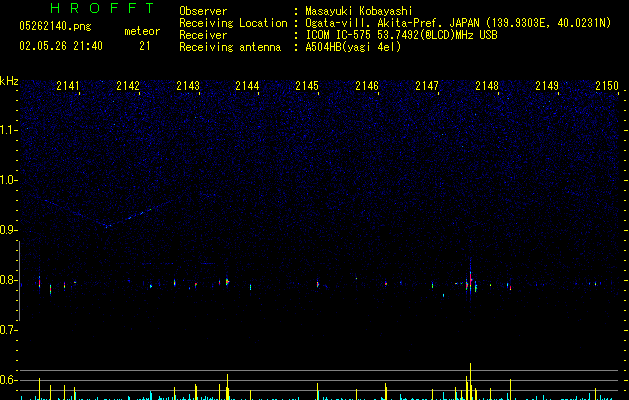Screen dimensions: 629x400
Task: Click the 2146 time axis marker
Action: pyautogui.click(x=367, y=86)
